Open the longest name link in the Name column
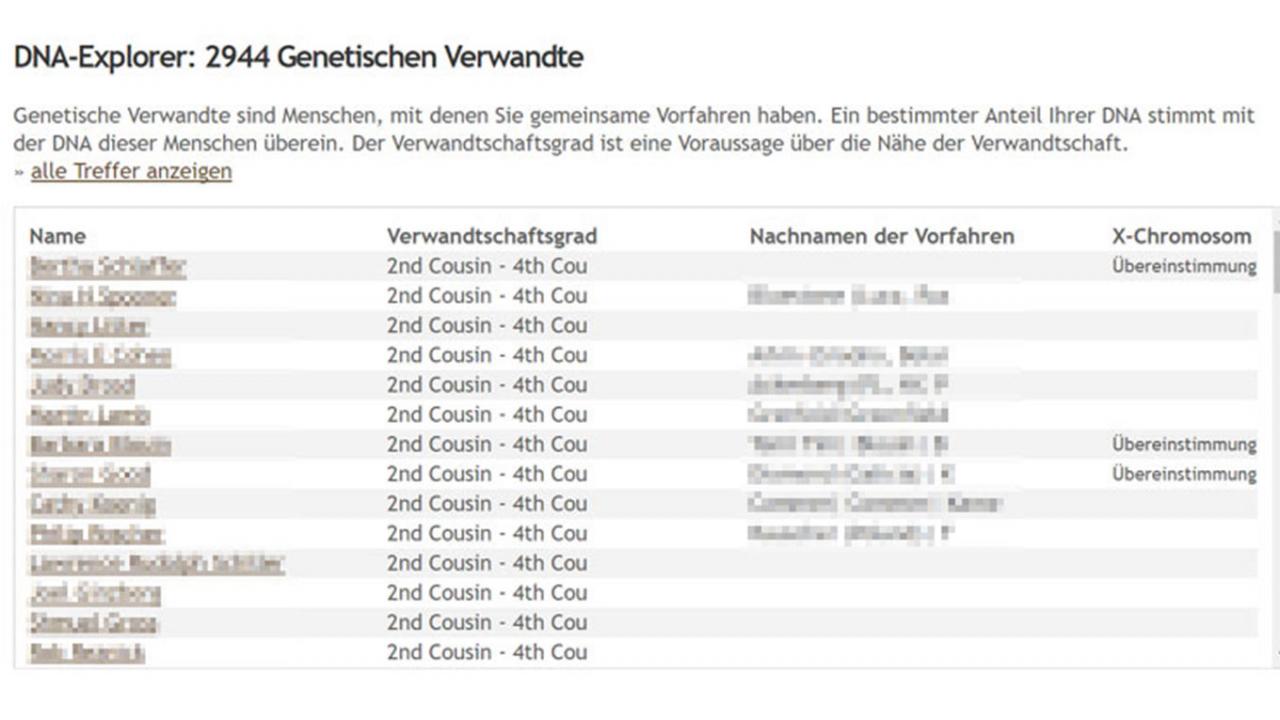 (x=157, y=563)
